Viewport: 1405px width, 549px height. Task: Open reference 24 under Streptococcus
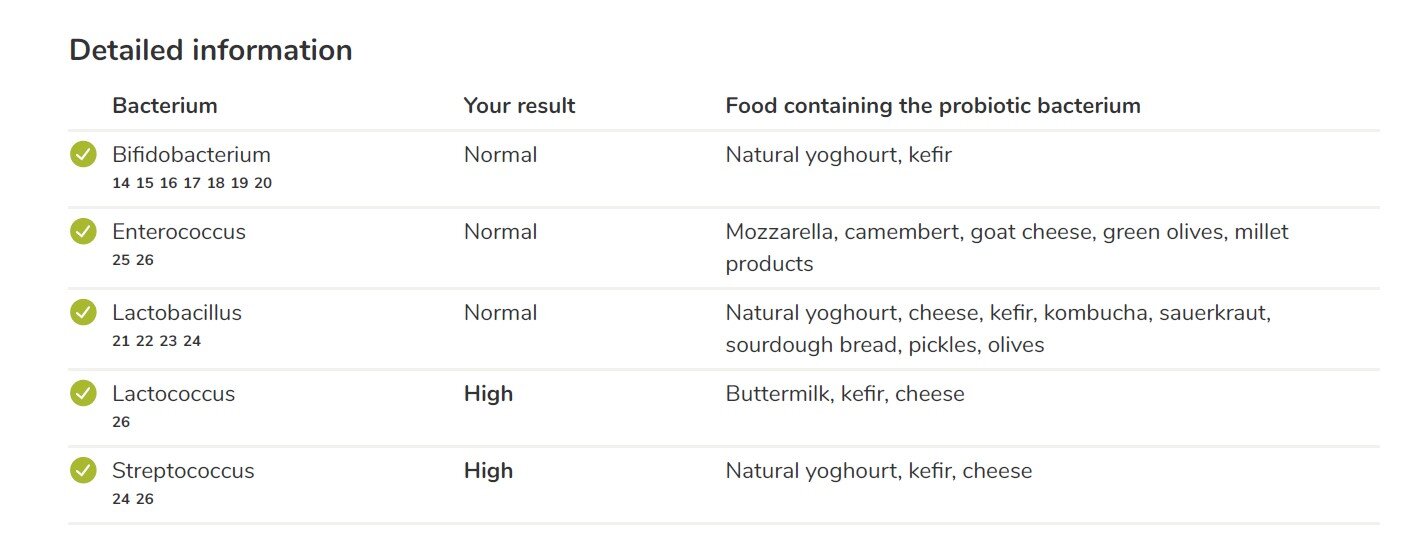[x=121, y=499]
